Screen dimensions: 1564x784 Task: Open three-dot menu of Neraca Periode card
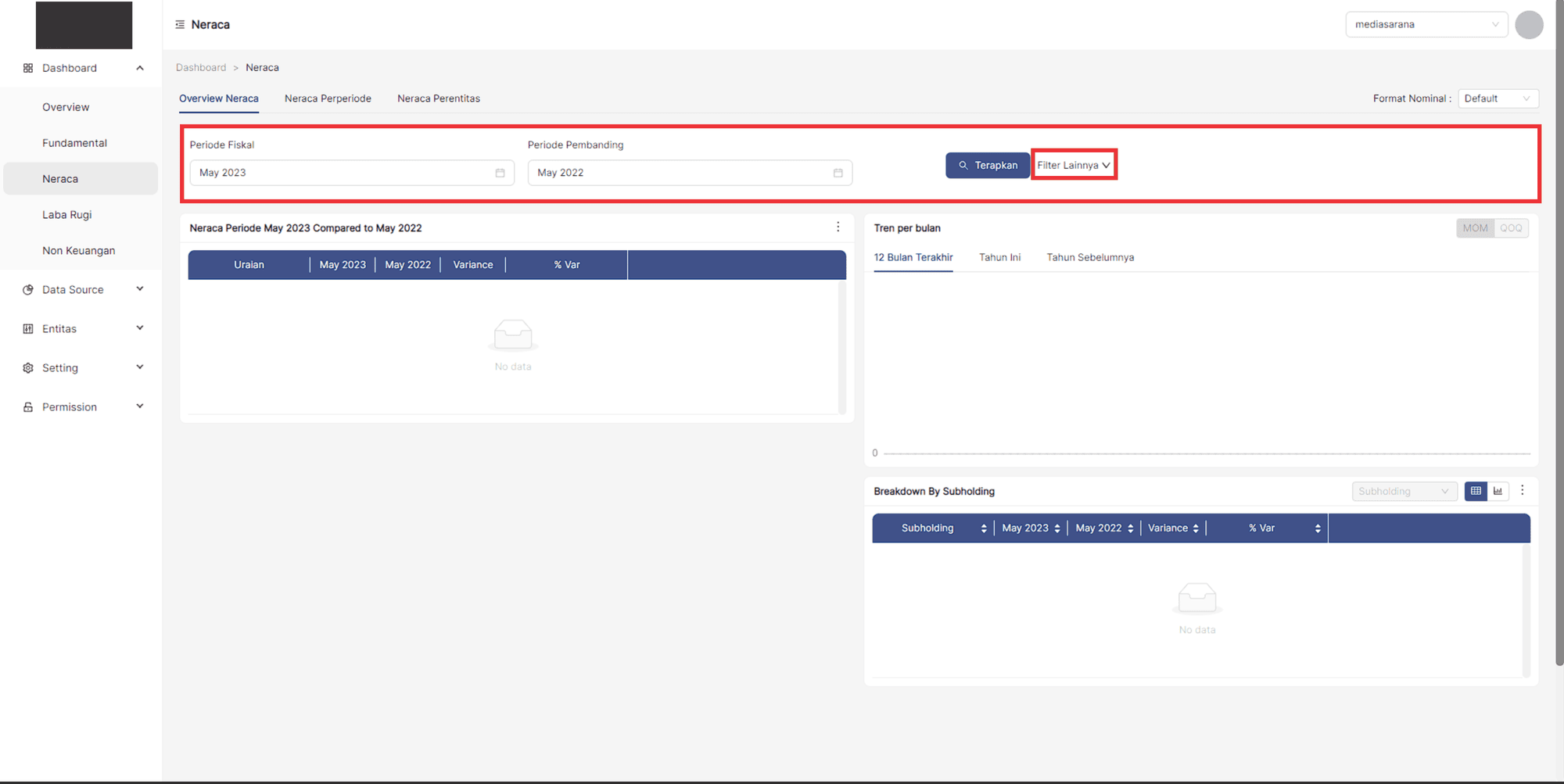pyautogui.click(x=838, y=227)
